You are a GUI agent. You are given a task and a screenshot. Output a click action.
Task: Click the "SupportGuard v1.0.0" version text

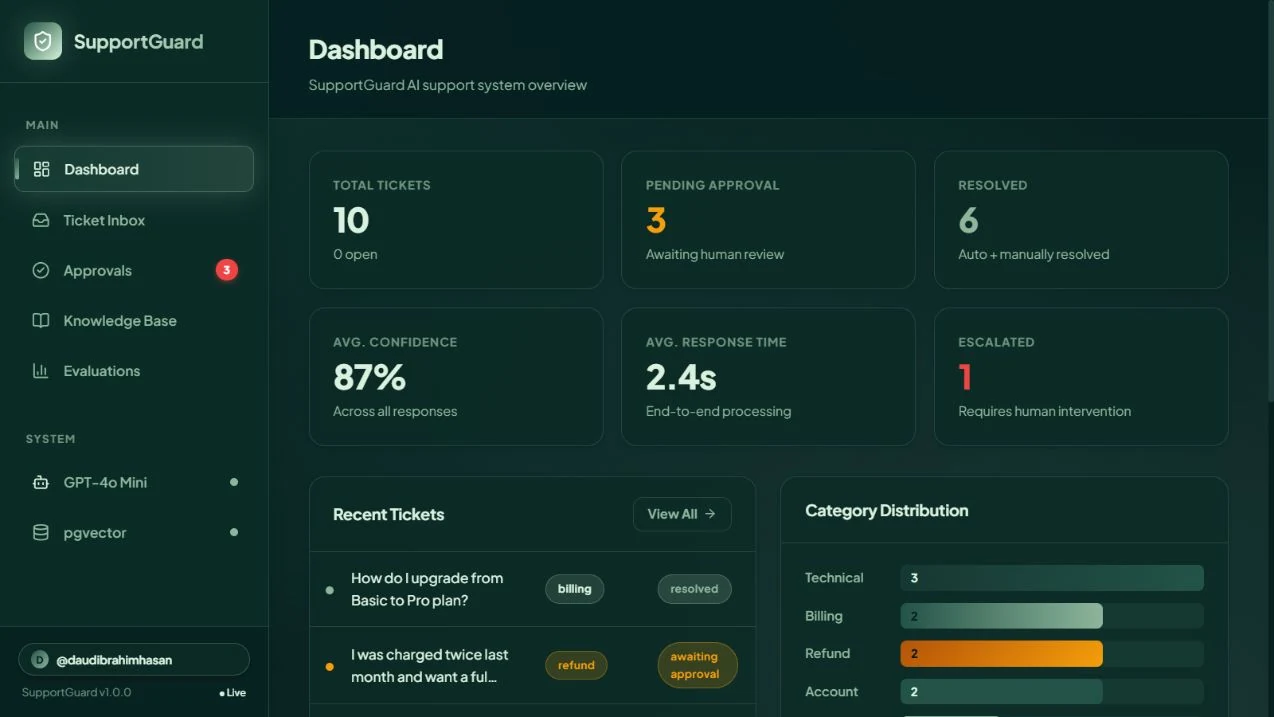pos(76,692)
